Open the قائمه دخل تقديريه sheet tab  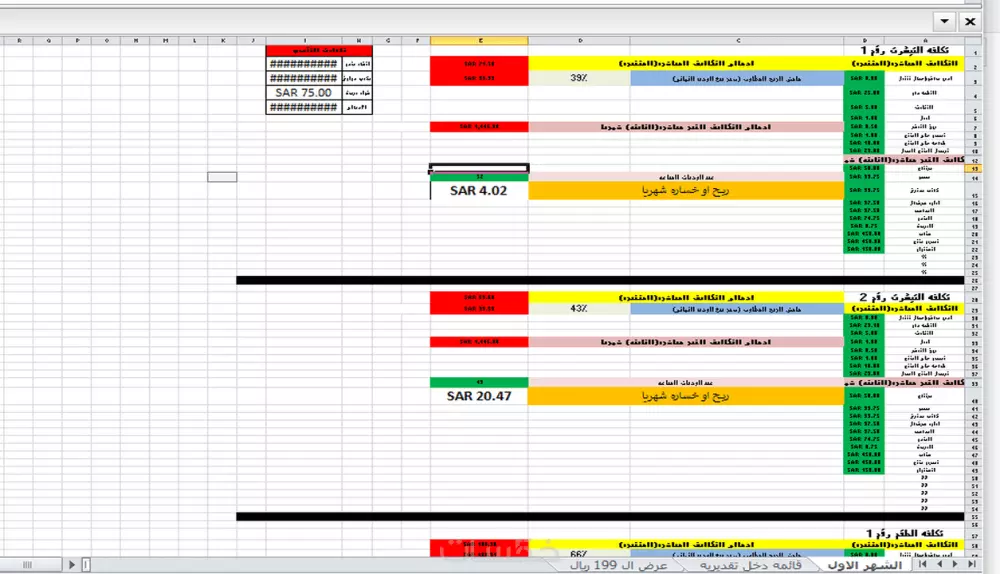tap(751, 565)
